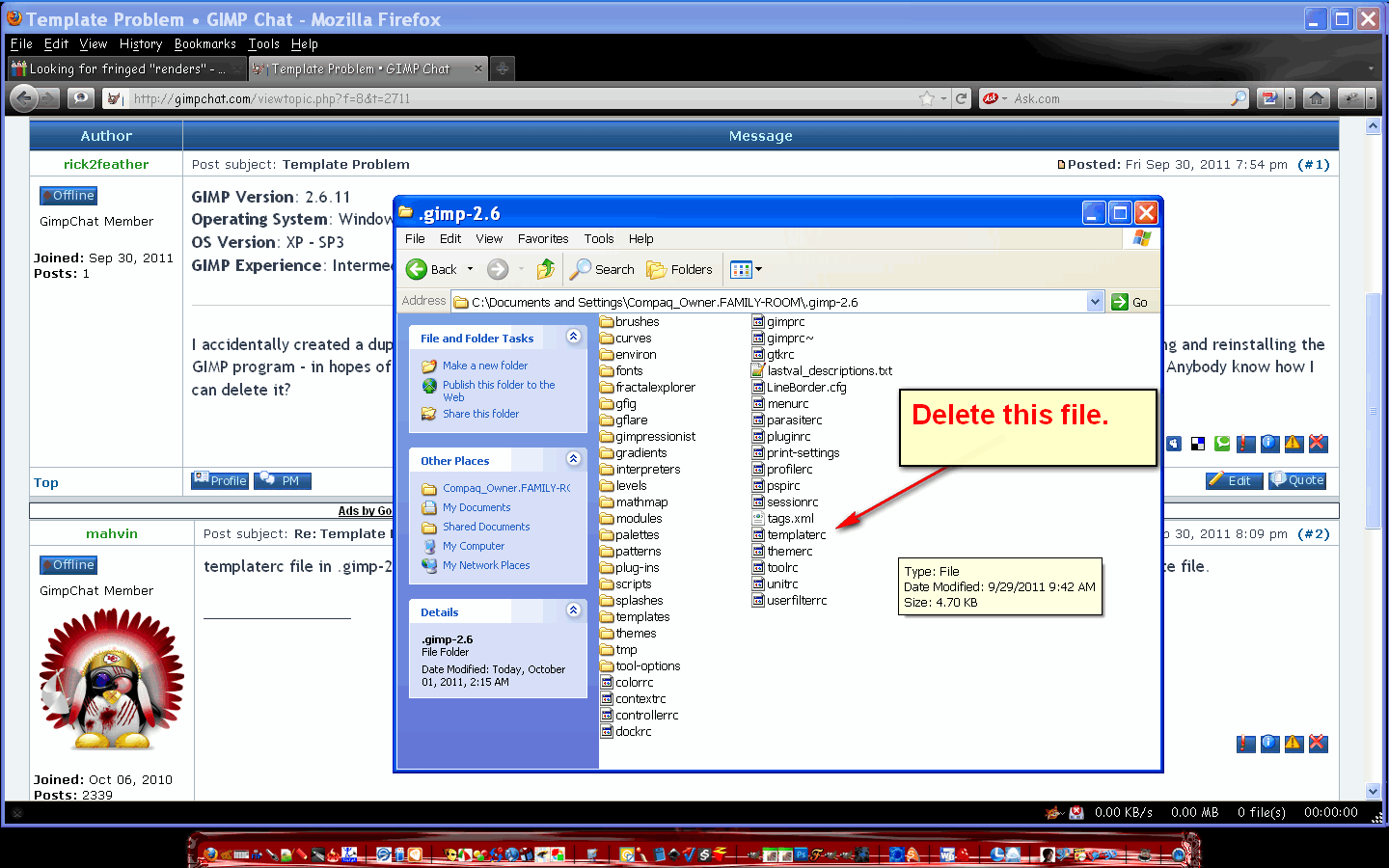Open the Explorer Address bar dropdown

pos(1095,302)
